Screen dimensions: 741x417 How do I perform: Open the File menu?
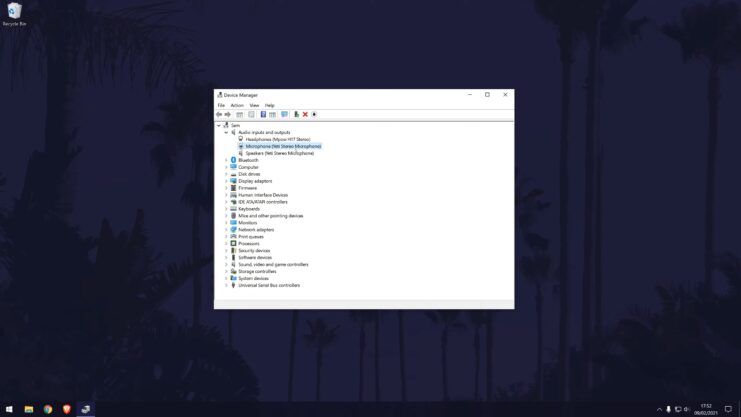pyautogui.click(x=221, y=105)
